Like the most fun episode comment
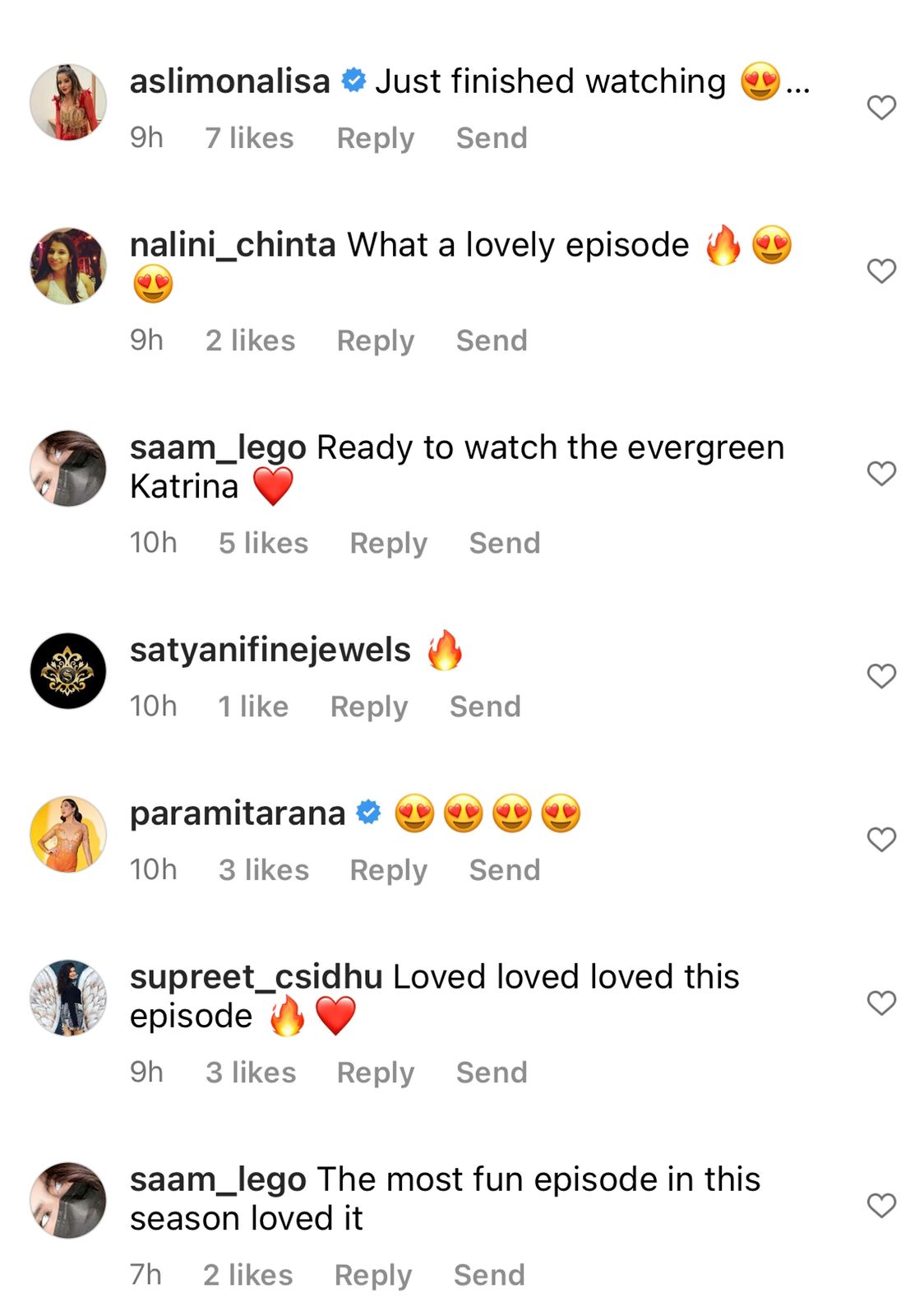 [881, 1205]
